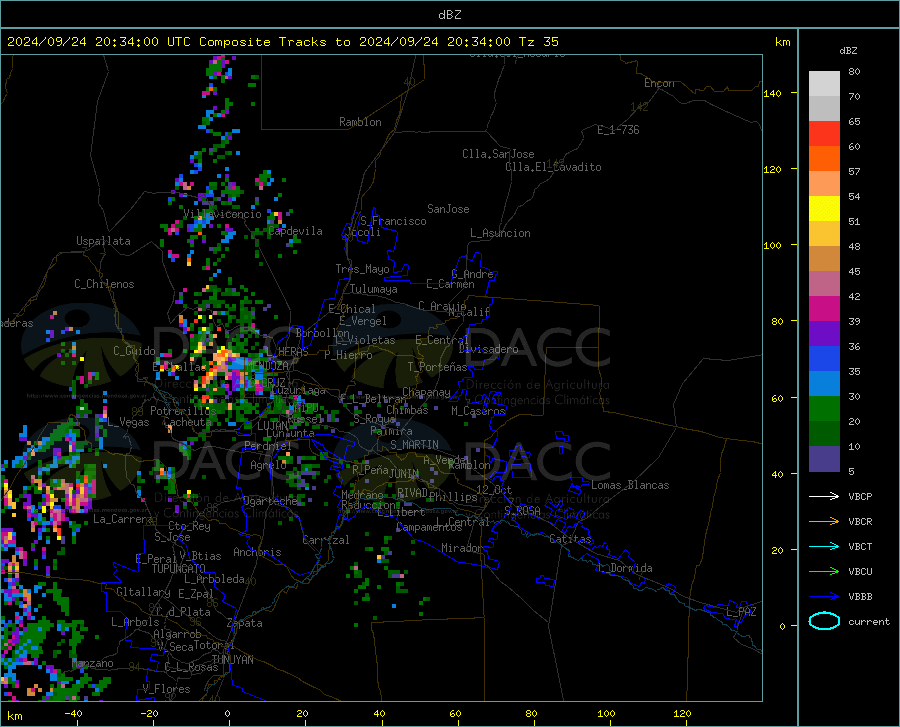Click the blue VBBB arrow legend icon

point(824,597)
